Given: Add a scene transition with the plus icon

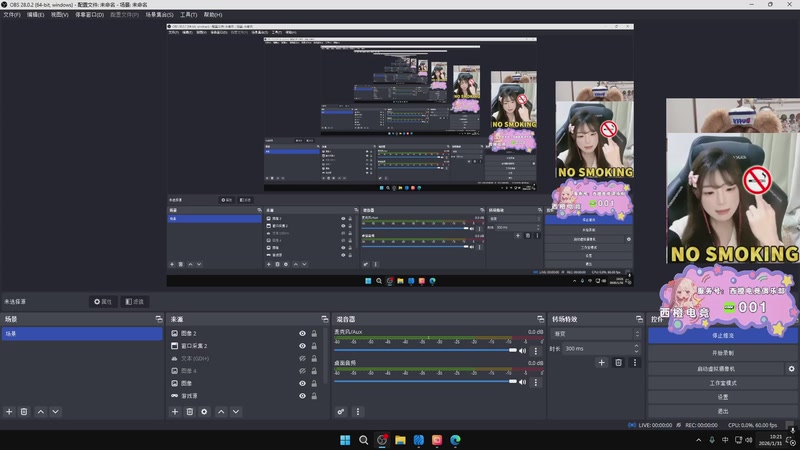Looking at the screenshot, I should point(602,362).
